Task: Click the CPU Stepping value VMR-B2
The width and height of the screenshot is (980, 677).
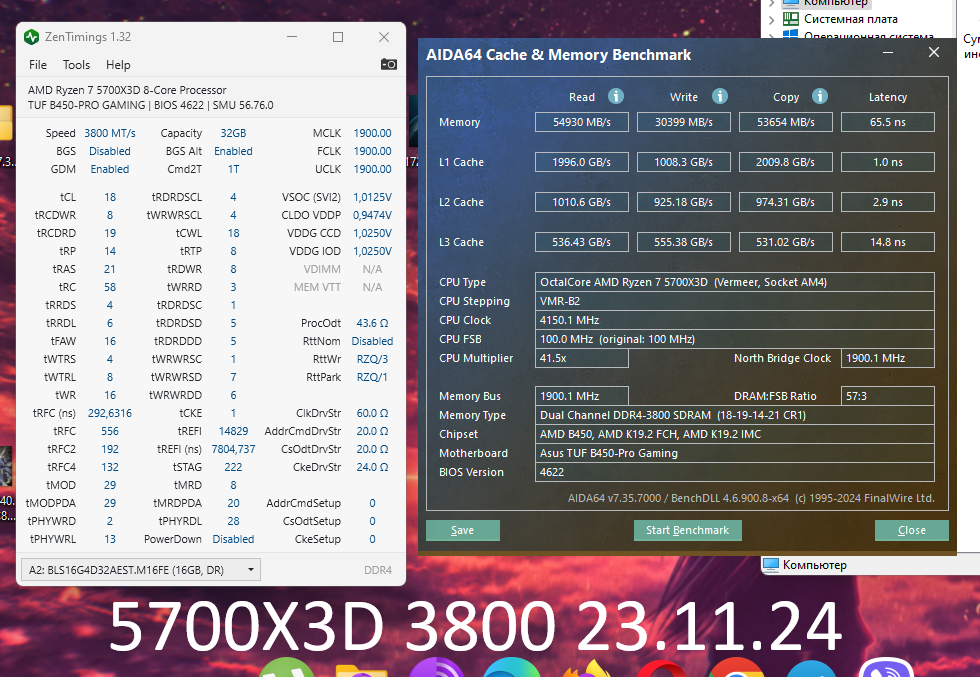Action: (x=735, y=301)
